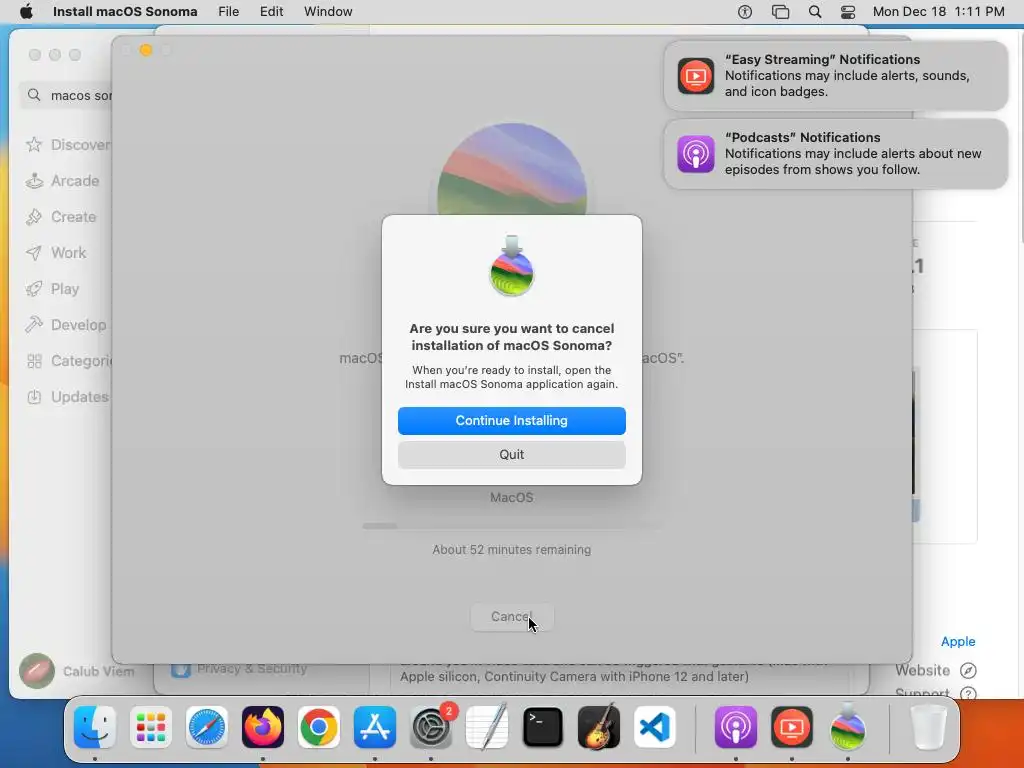Click the Develop hammer icon in sidebar
Viewport: 1024px width, 768px height.
point(34,325)
